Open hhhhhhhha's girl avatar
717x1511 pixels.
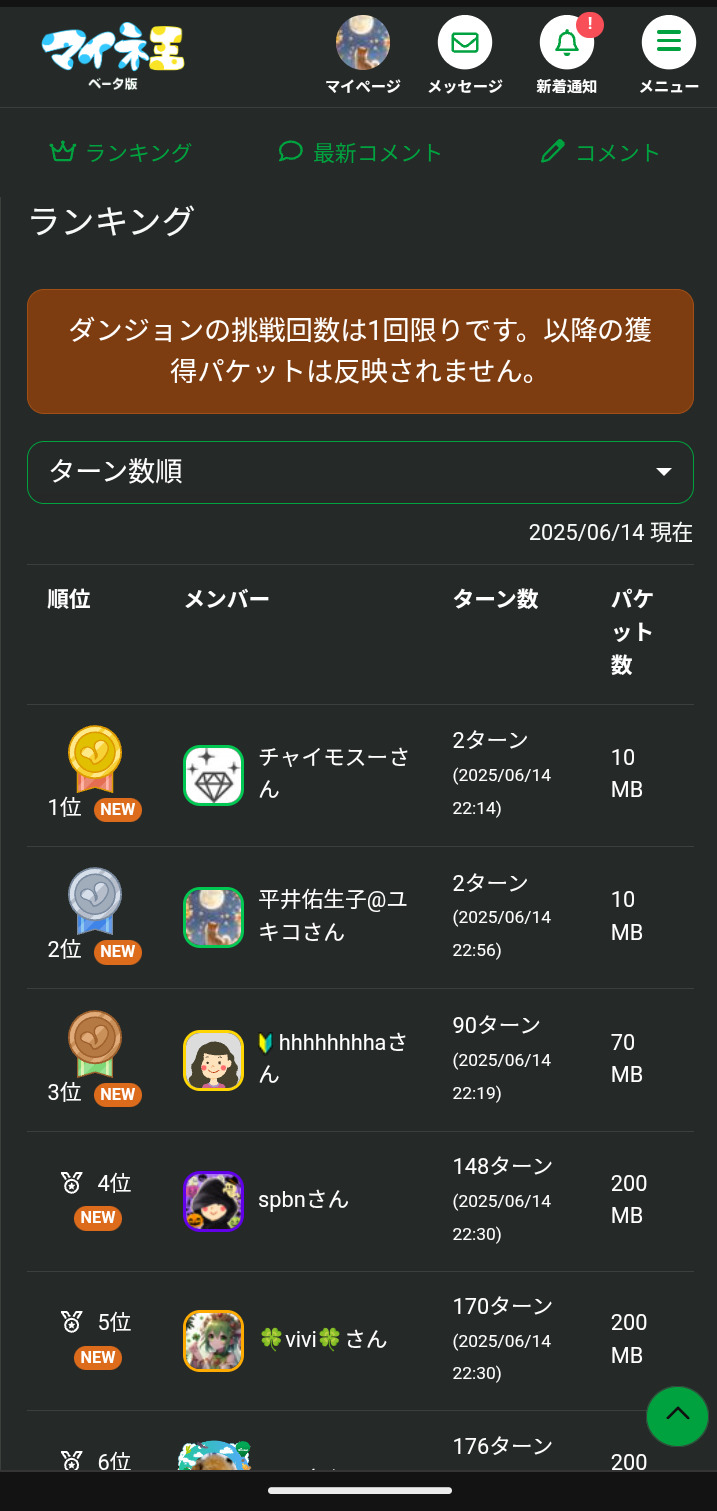pyautogui.click(x=214, y=1060)
